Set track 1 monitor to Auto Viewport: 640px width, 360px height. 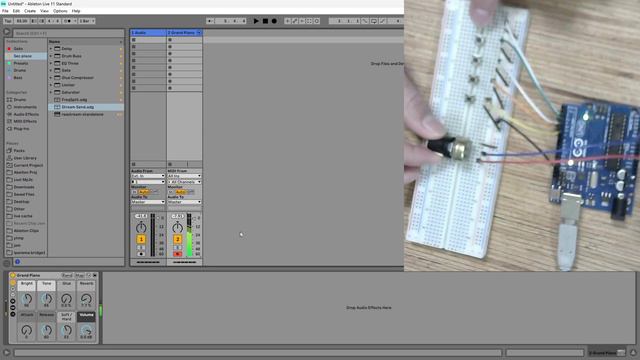point(143,192)
